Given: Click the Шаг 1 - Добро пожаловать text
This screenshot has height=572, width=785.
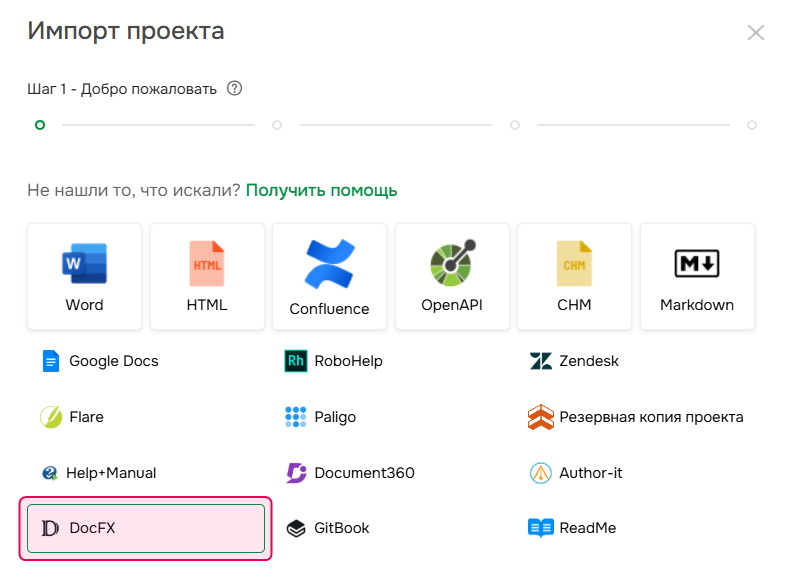Looking at the screenshot, I should click(x=122, y=89).
